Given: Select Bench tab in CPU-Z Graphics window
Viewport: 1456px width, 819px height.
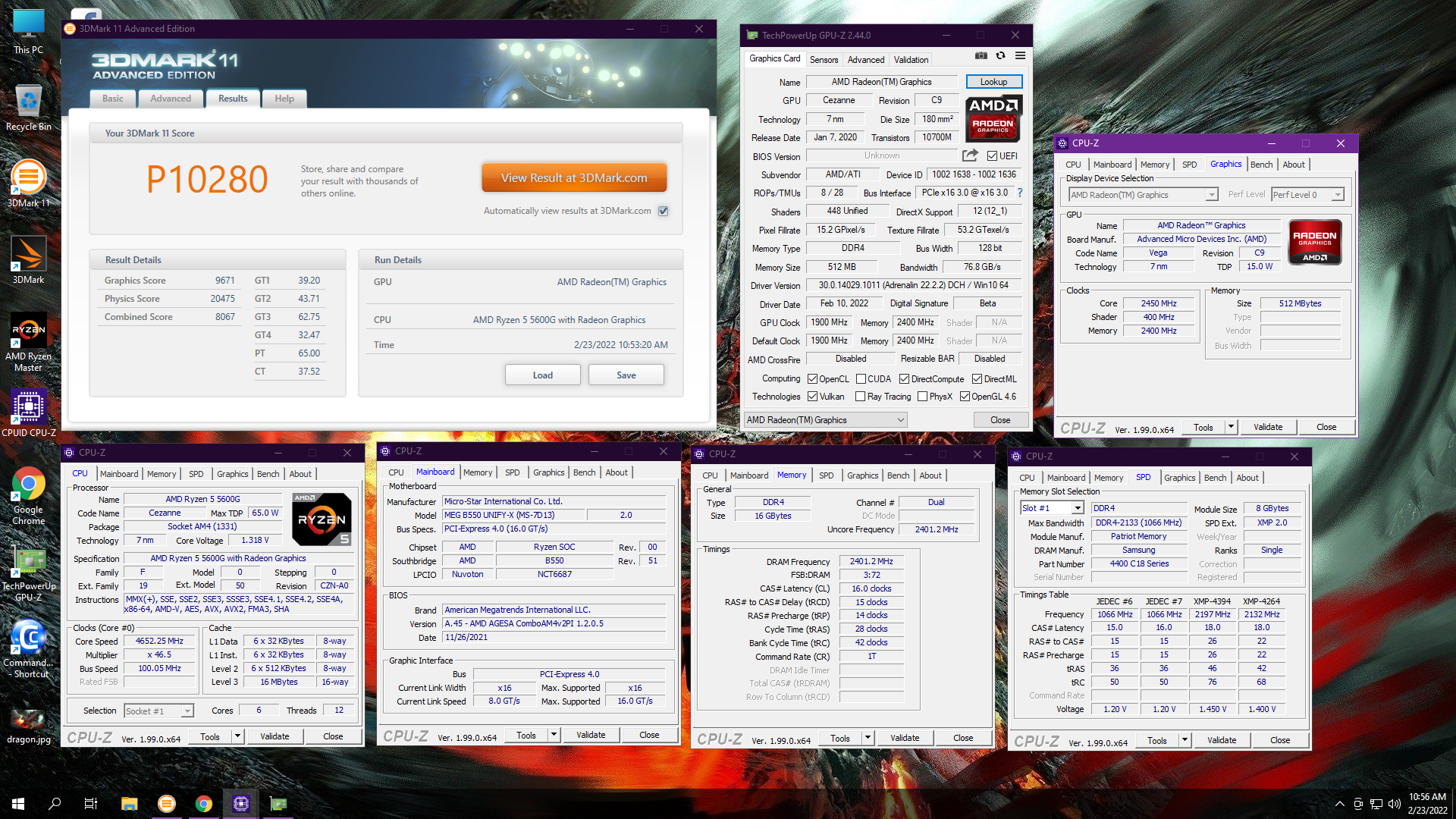Looking at the screenshot, I should point(1261,165).
